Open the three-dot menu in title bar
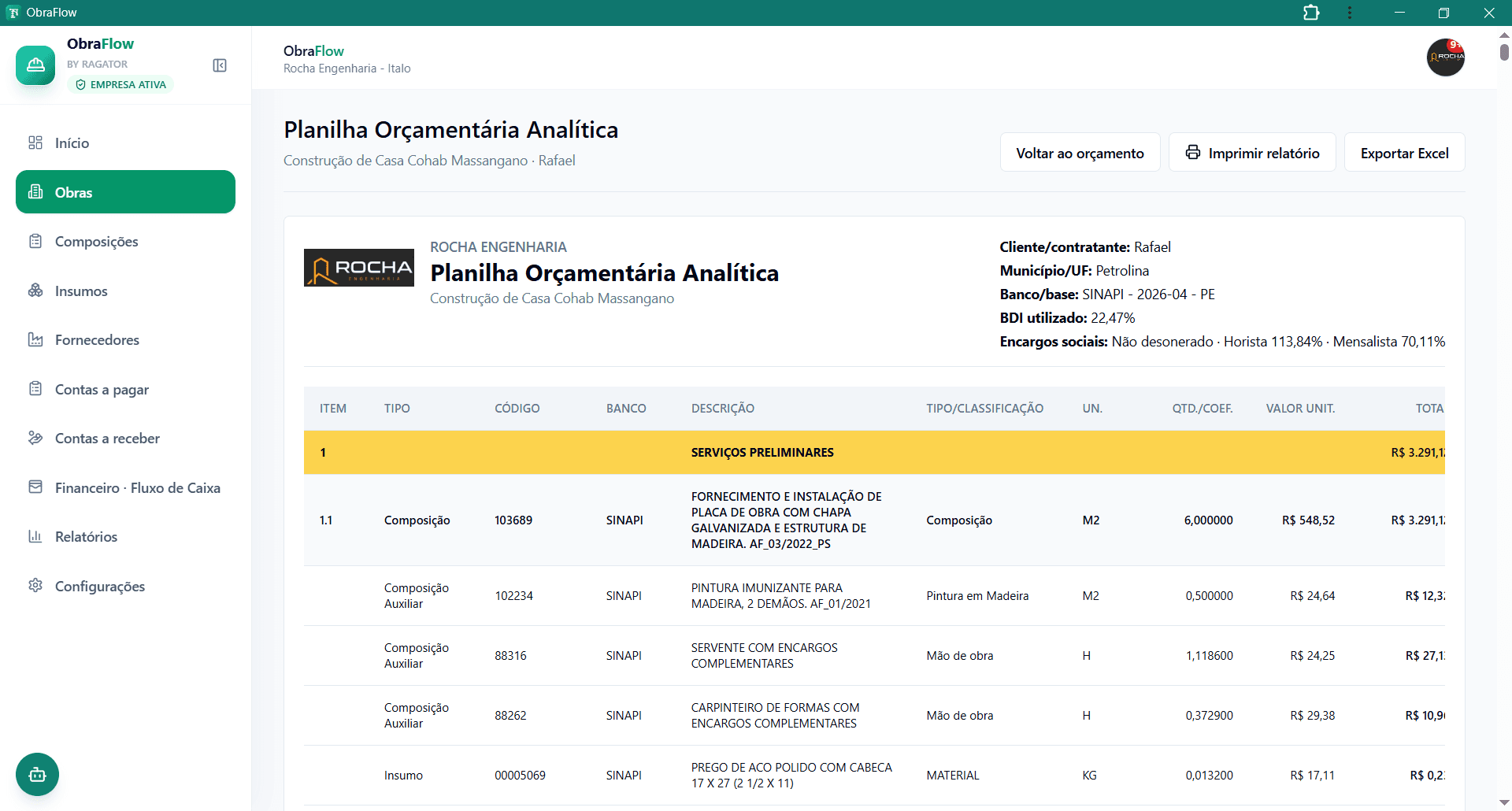This screenshot has width=1512, height=811. click(x=1350, y=13)
